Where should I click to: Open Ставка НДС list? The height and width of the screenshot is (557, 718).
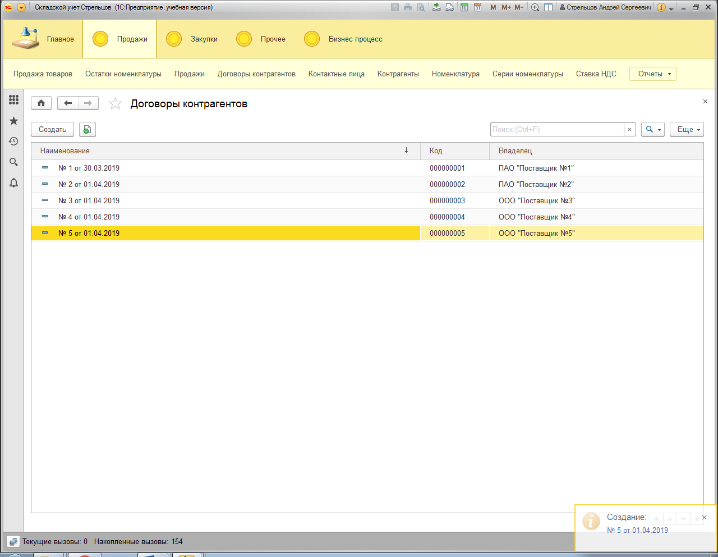point(596,74)
